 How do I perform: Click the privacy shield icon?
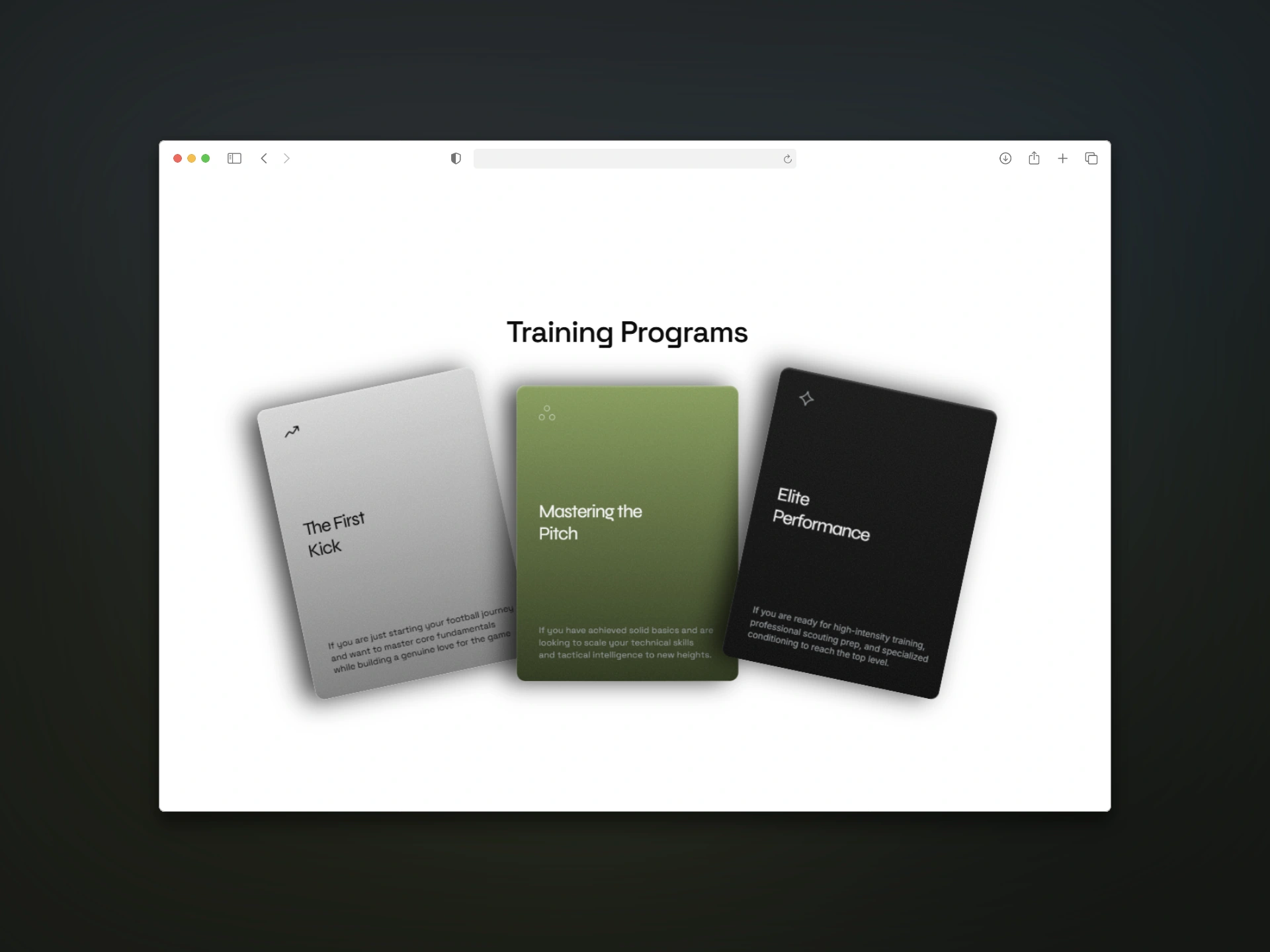[x=456, y=159]
